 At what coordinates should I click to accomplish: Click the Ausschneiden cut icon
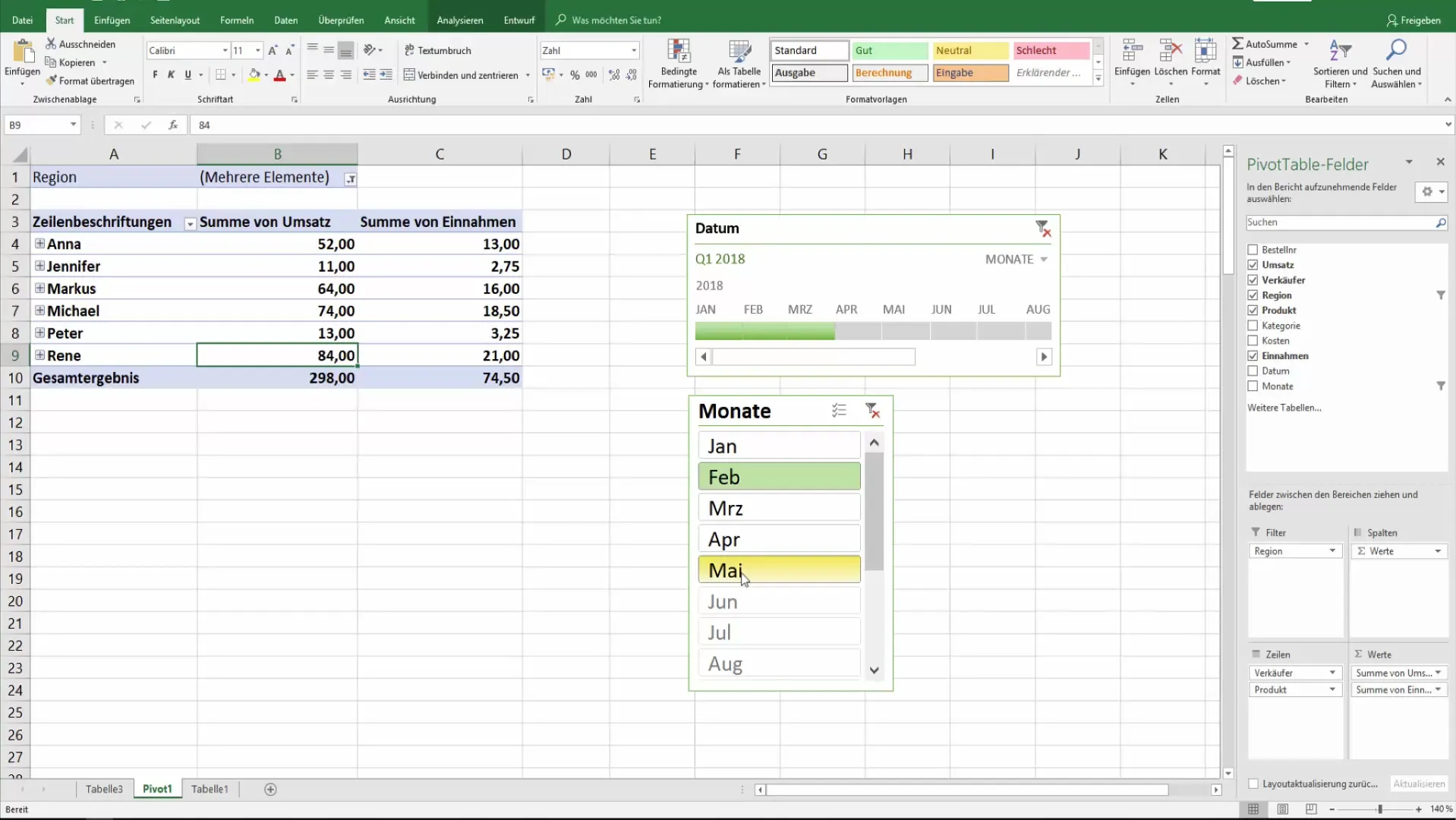tap(51, 44)
